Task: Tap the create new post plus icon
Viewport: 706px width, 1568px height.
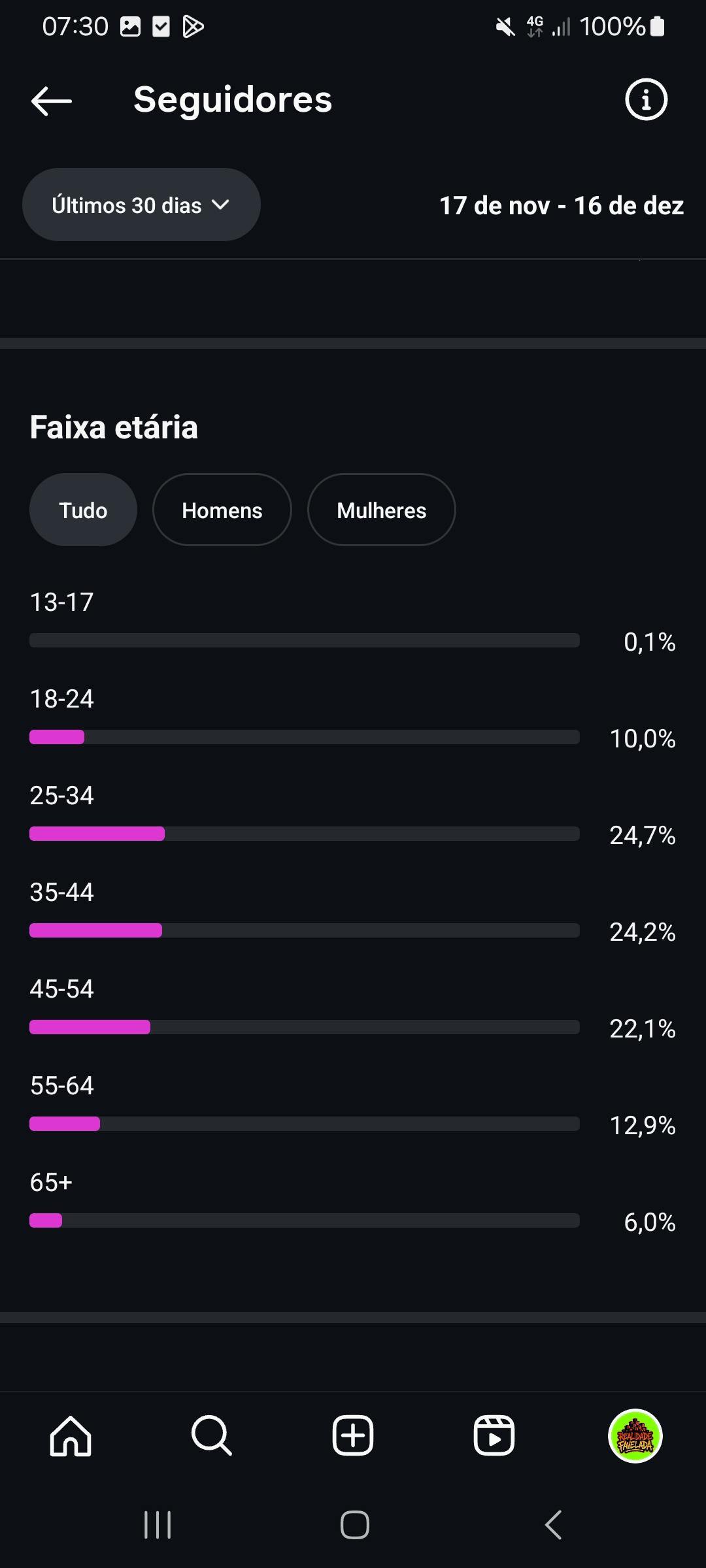Action: (x=353, y=1435)
